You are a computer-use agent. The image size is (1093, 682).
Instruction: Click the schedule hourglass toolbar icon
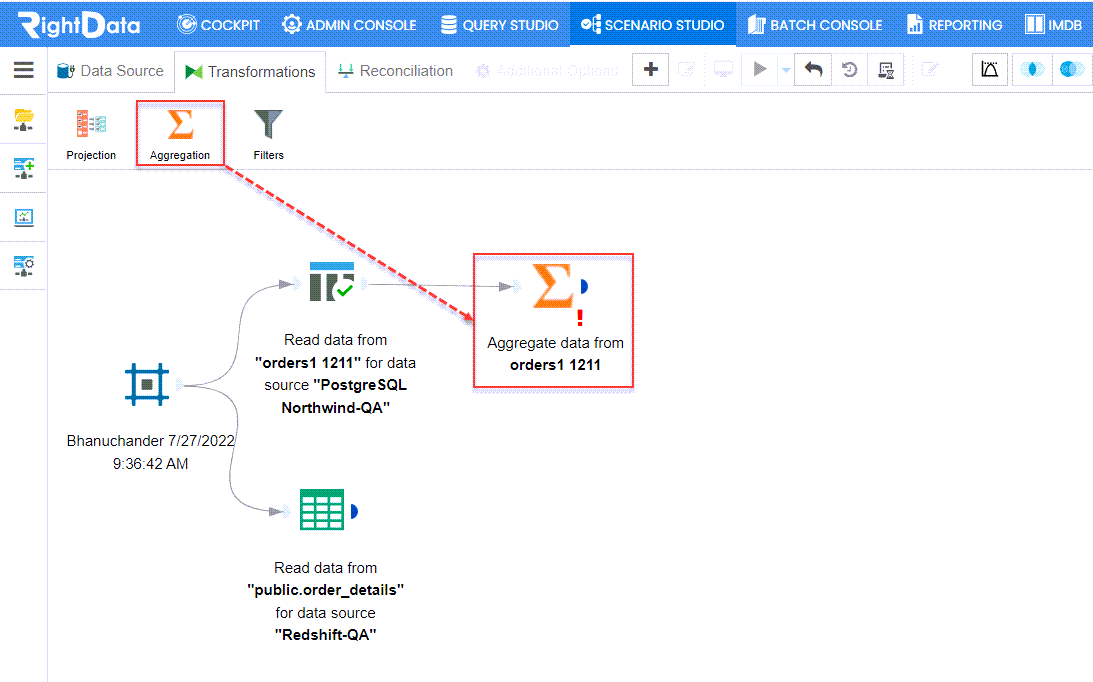click(x=886, y=70)
